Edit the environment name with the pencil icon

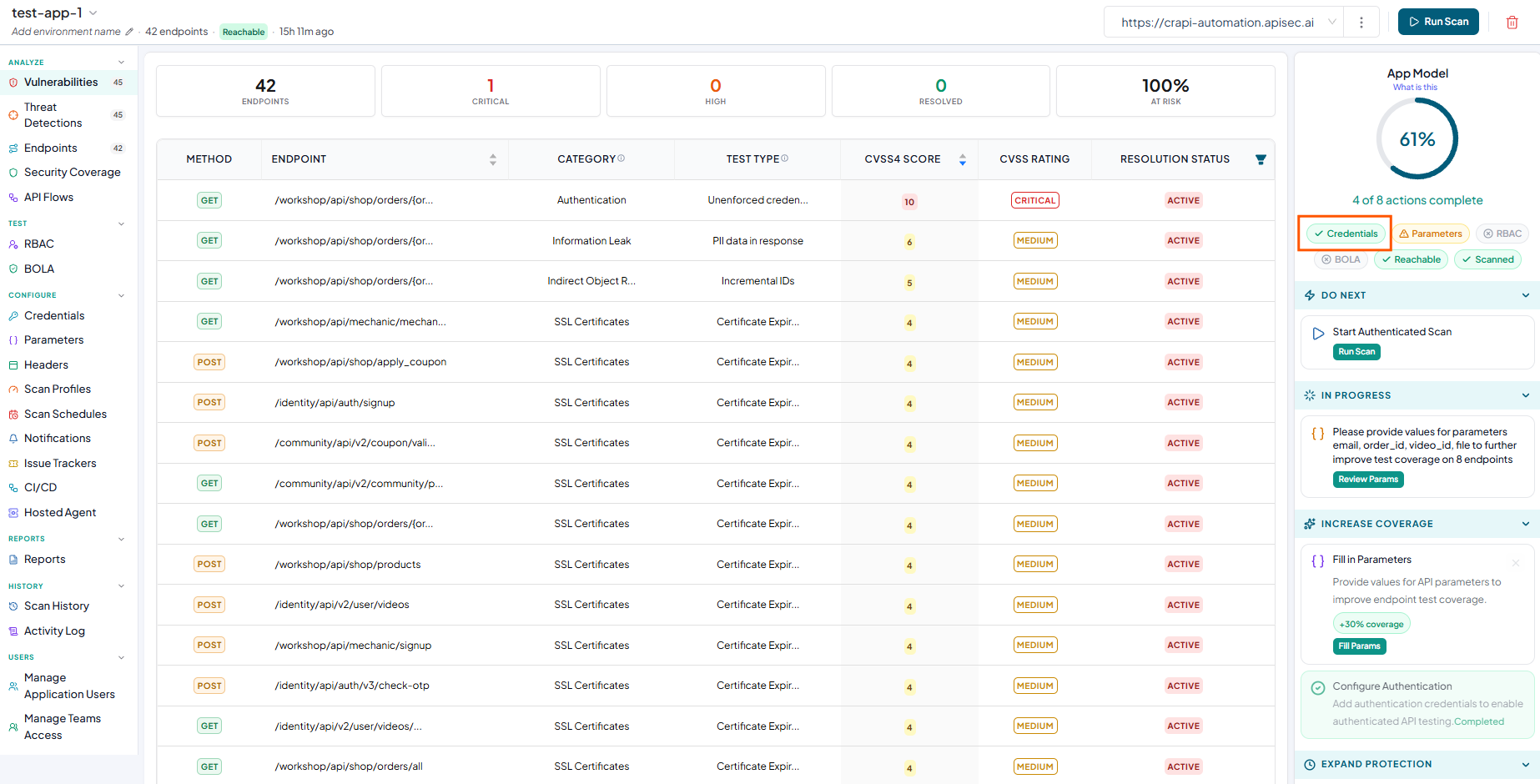click(x=129, y=32)
